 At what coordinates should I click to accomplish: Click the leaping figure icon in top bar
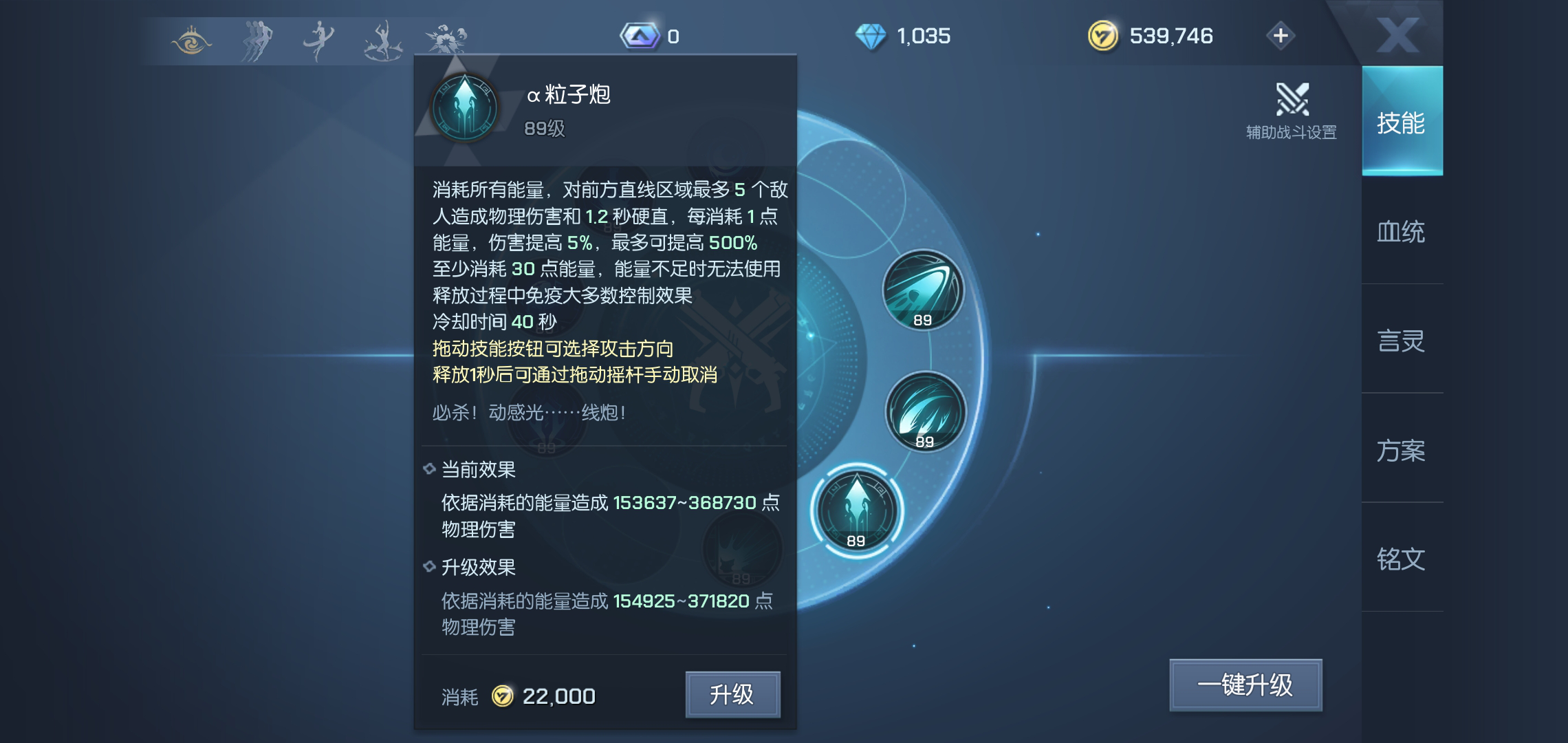click(318, 40)
